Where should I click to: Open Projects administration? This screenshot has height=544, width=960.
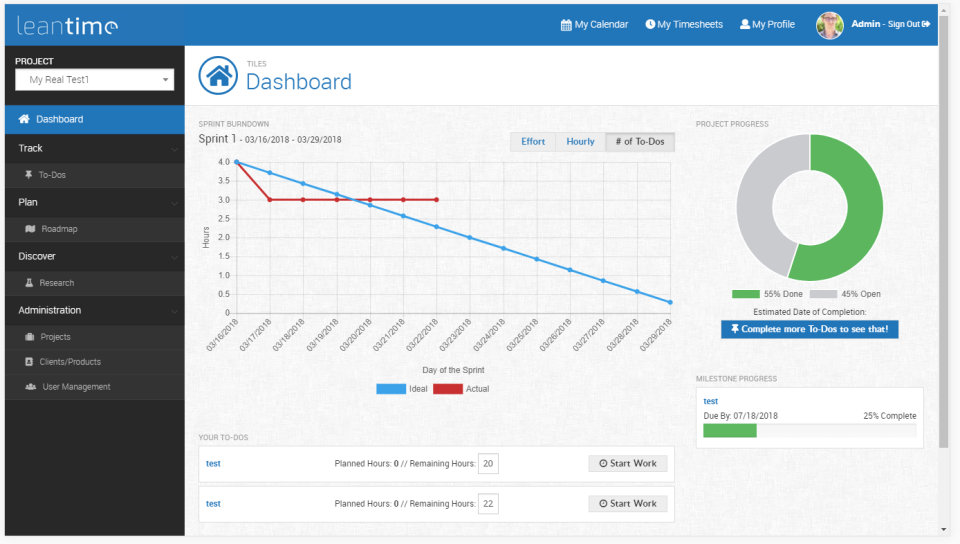94,337
